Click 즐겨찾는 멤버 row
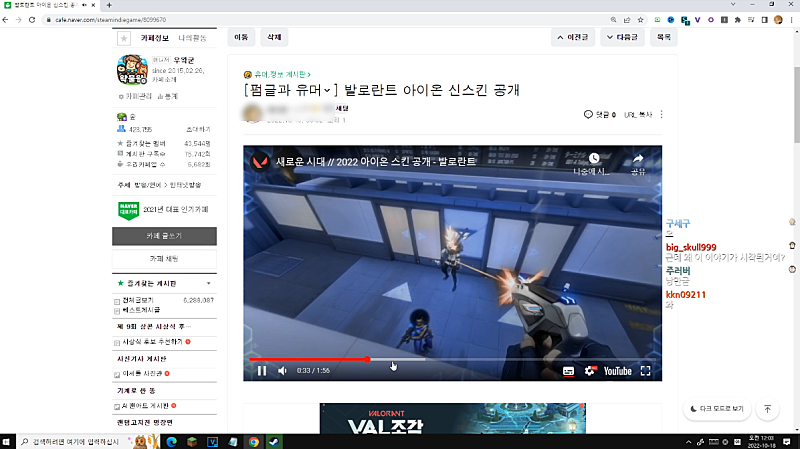The width and height of the screenshot is (800, 449). point(164,144)
